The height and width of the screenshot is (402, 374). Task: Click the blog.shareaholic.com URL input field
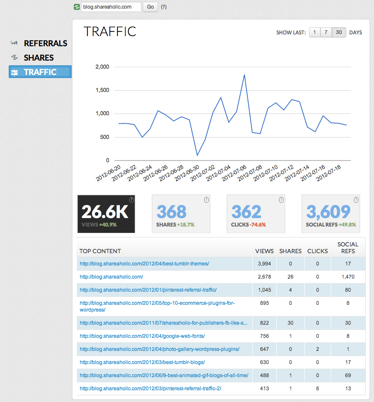coord(111,7)
